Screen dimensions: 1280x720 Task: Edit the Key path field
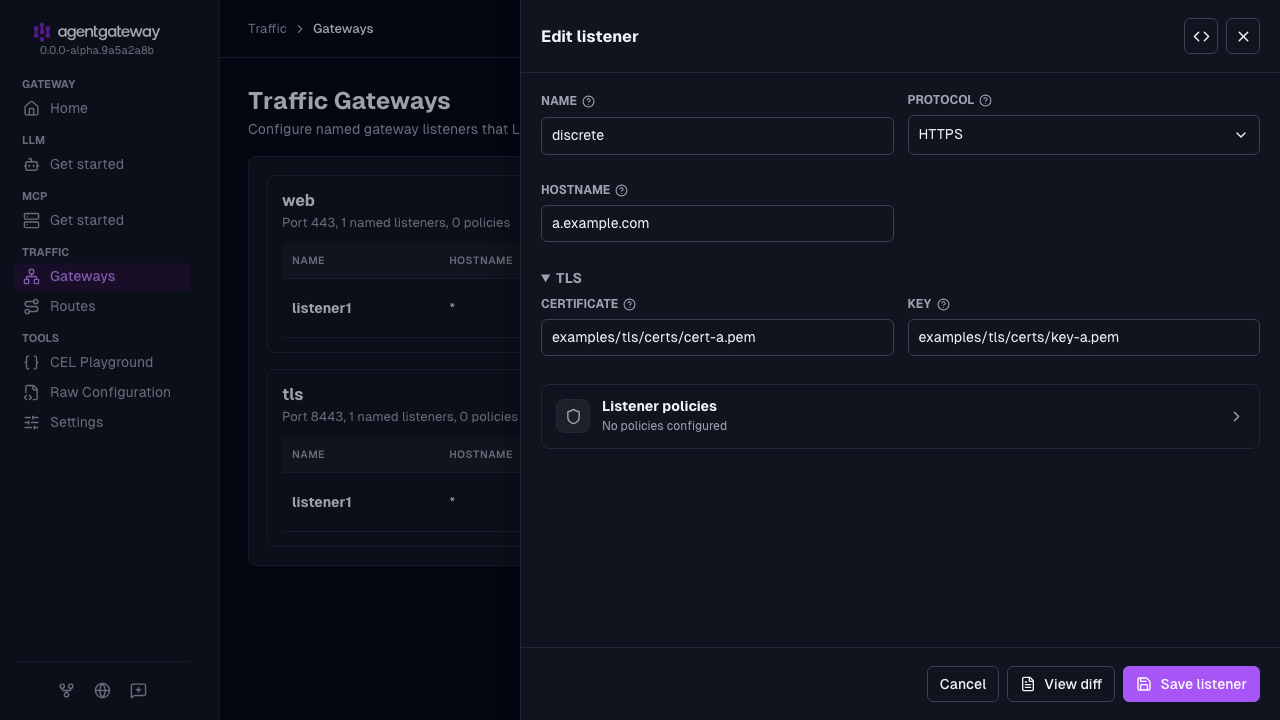coord(1083,337)
